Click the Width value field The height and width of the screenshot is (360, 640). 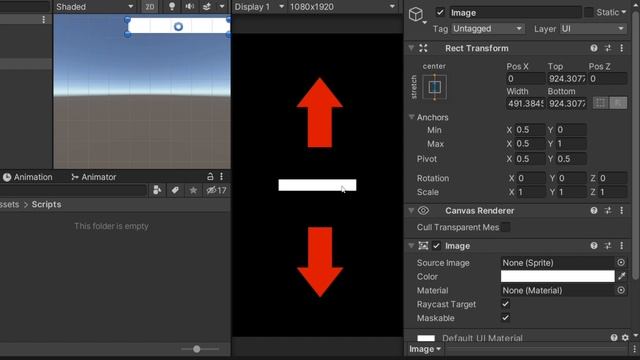point(525,103)
